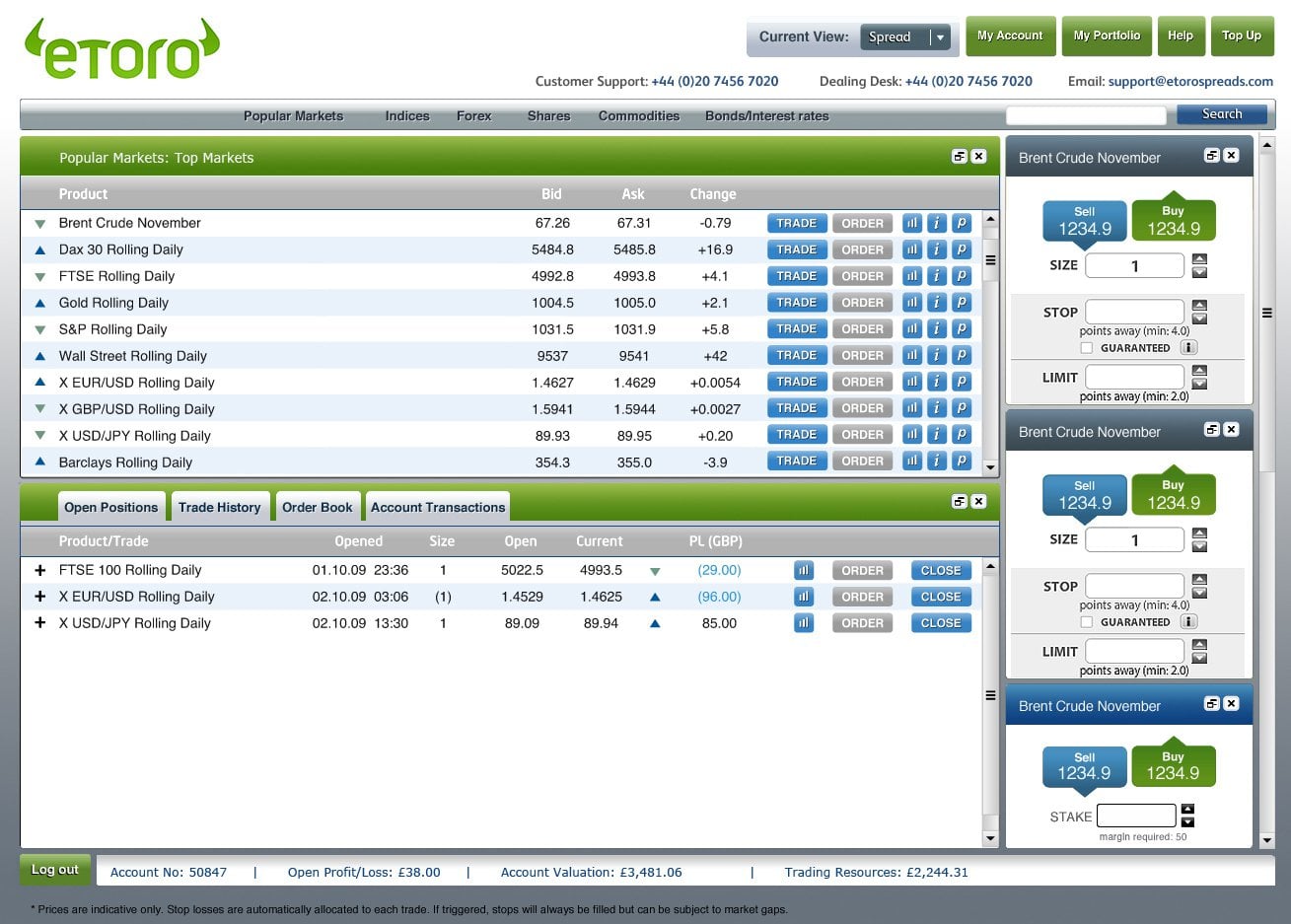
Task: Switch to the Order Book tab
Action: point(318,507)
